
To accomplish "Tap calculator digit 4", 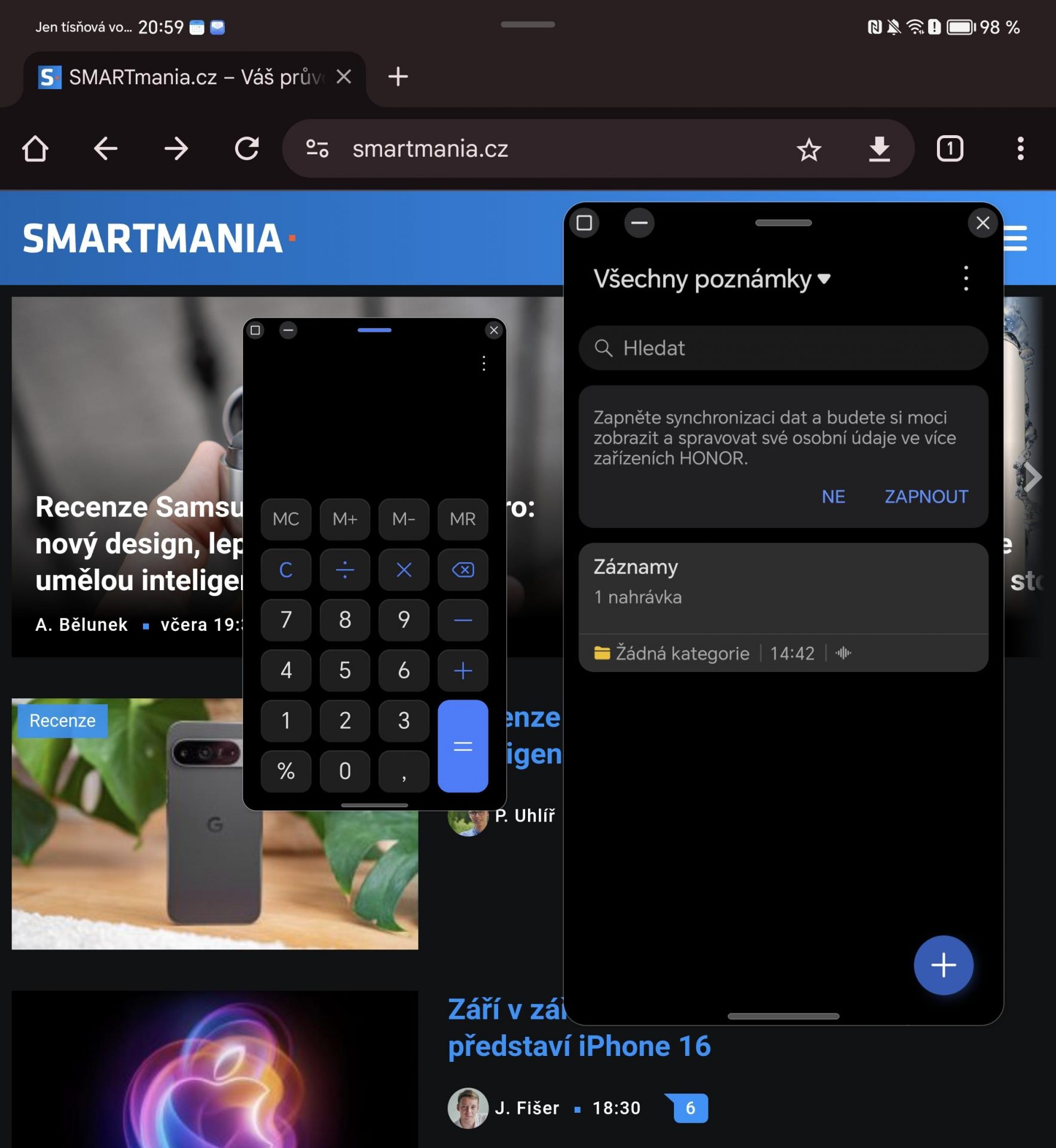I will coord(286,670).
